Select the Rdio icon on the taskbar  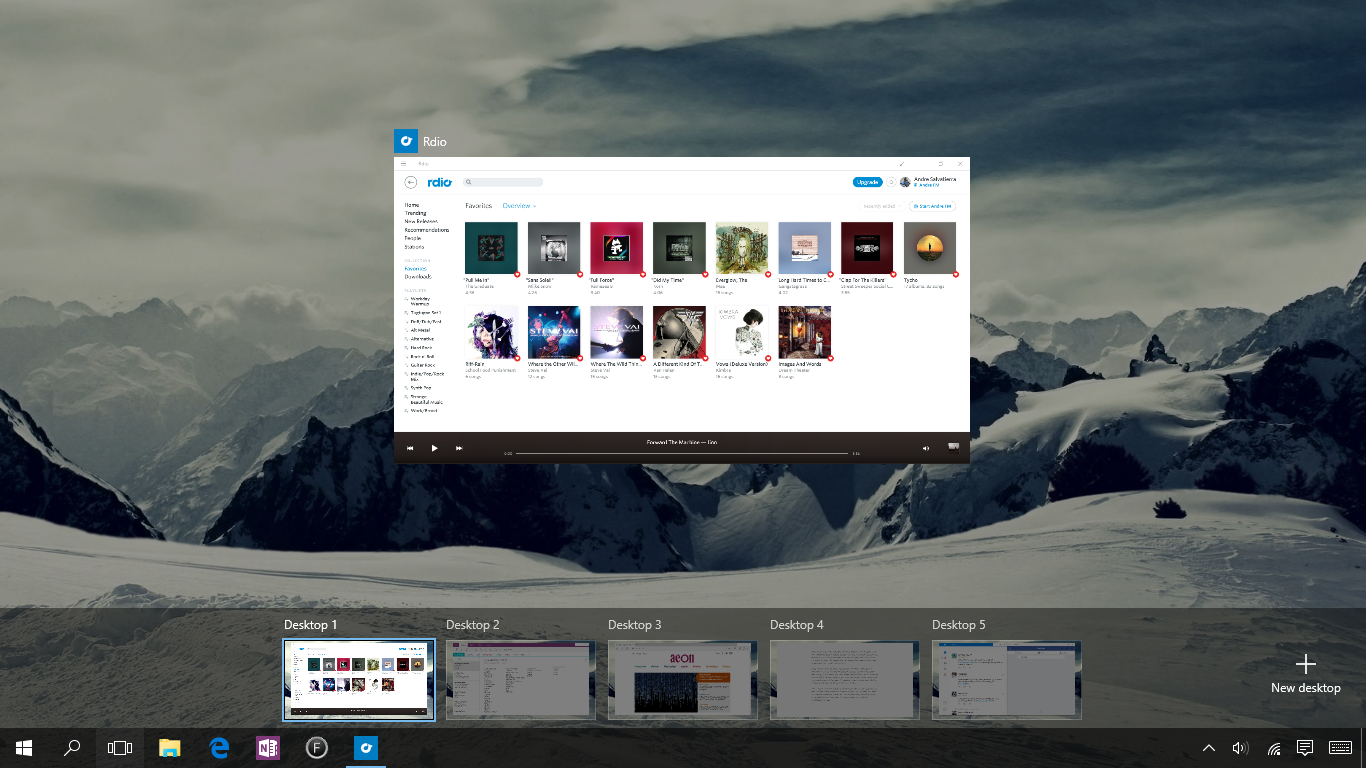point(366,747)
